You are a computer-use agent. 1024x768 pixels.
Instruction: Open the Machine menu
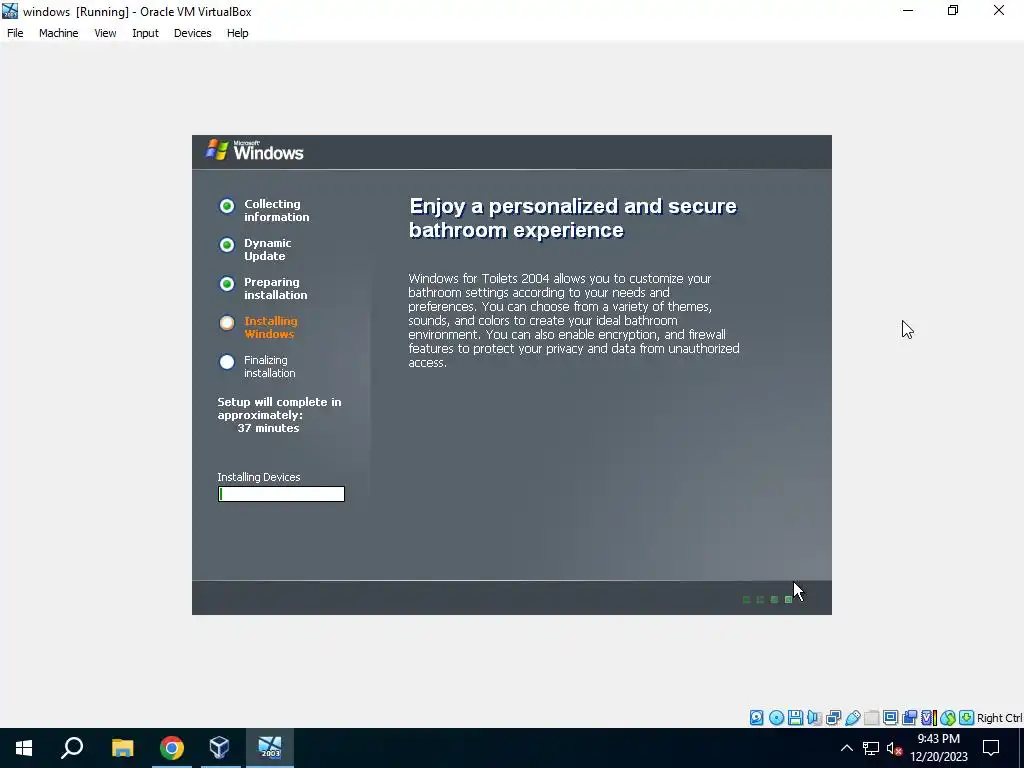(x=58, y=33)
